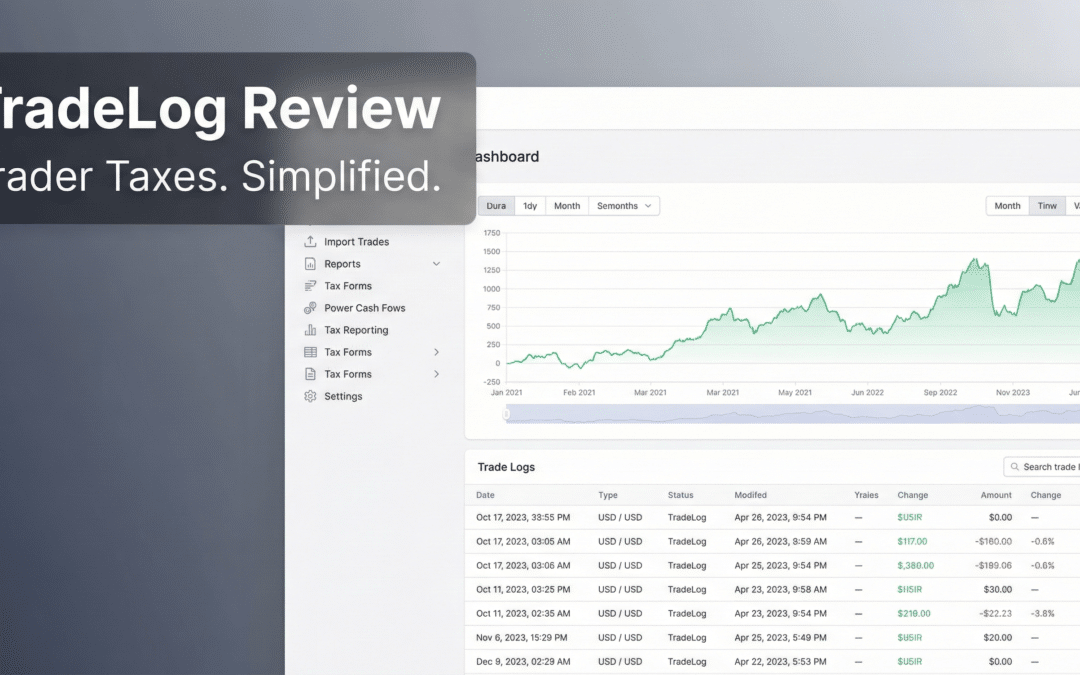
Task: Click the "-$160.00" amount cell
Action: [x=993, y=541]
